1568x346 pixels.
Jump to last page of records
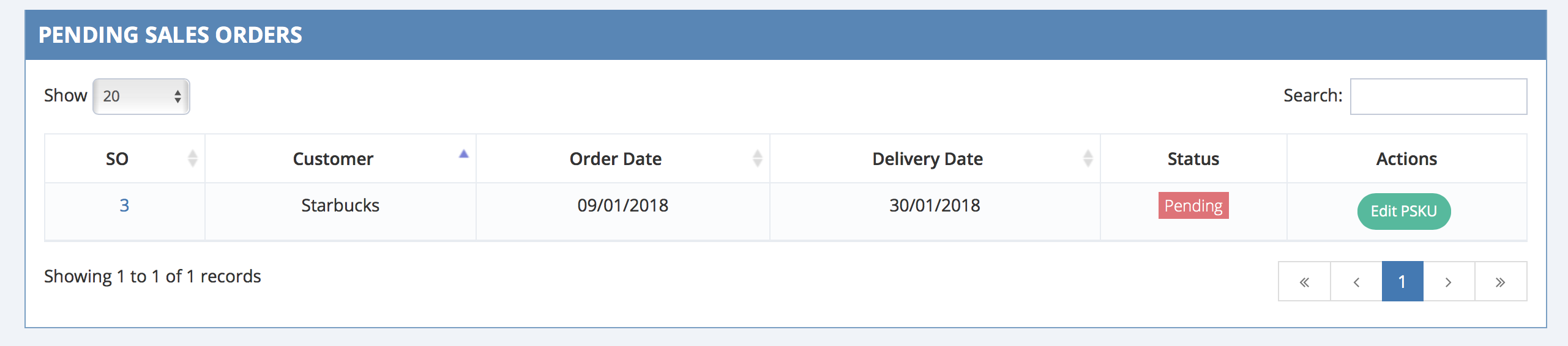(1500, 282)
